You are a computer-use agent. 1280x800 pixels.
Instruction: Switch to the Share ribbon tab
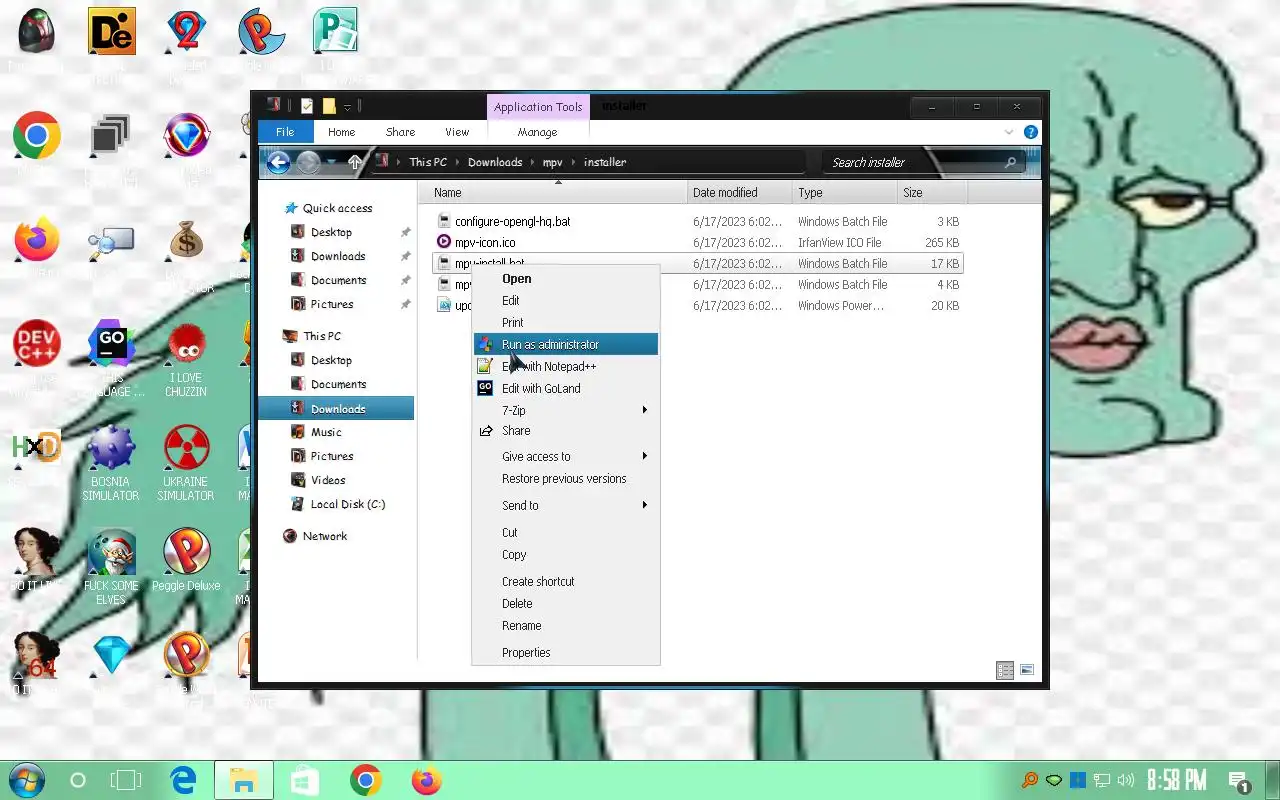400,132
